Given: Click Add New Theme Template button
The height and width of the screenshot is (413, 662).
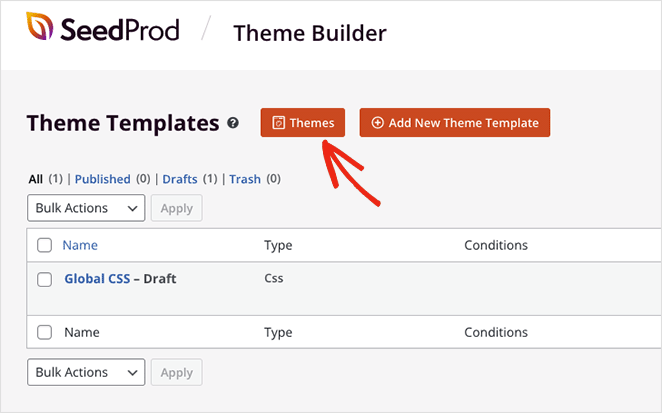Looking at the screenshot, I should coord(455,123).
